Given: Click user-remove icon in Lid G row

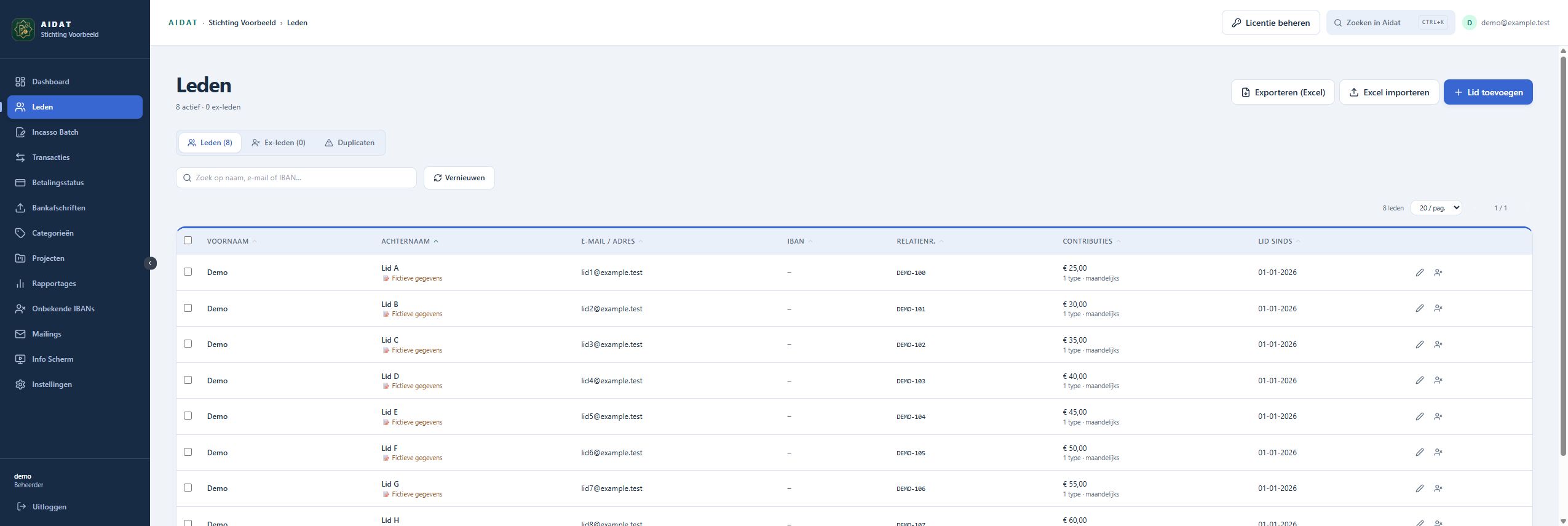Looking at the screenshot, I should (x=1438, y=488).
